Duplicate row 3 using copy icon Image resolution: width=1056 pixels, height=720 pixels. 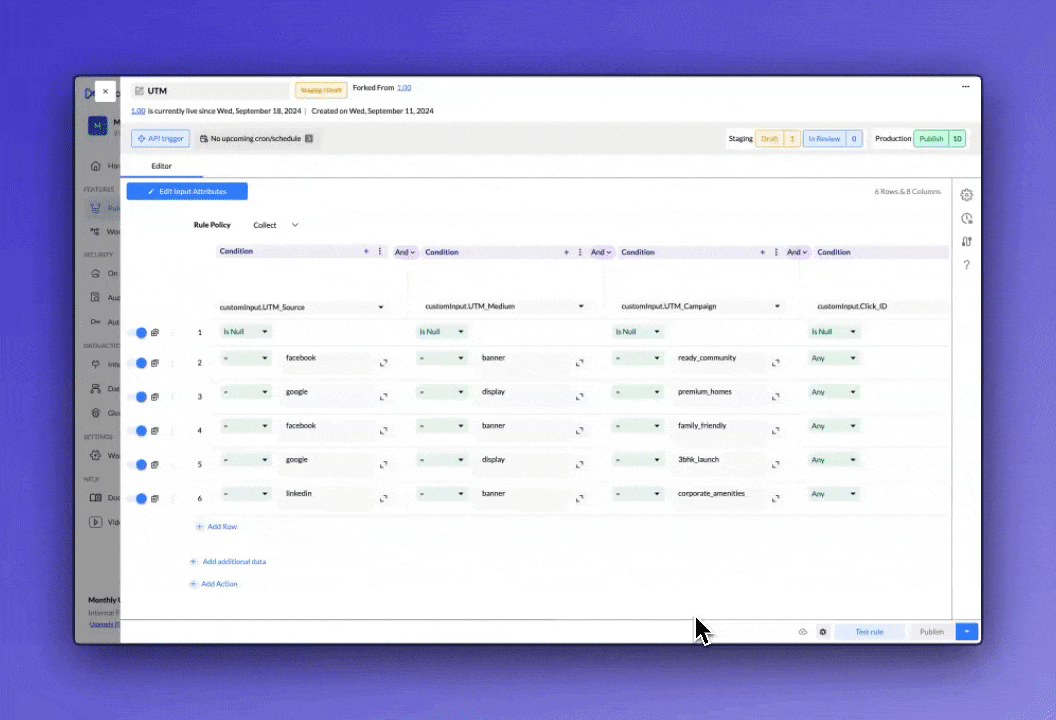(155, 397)
